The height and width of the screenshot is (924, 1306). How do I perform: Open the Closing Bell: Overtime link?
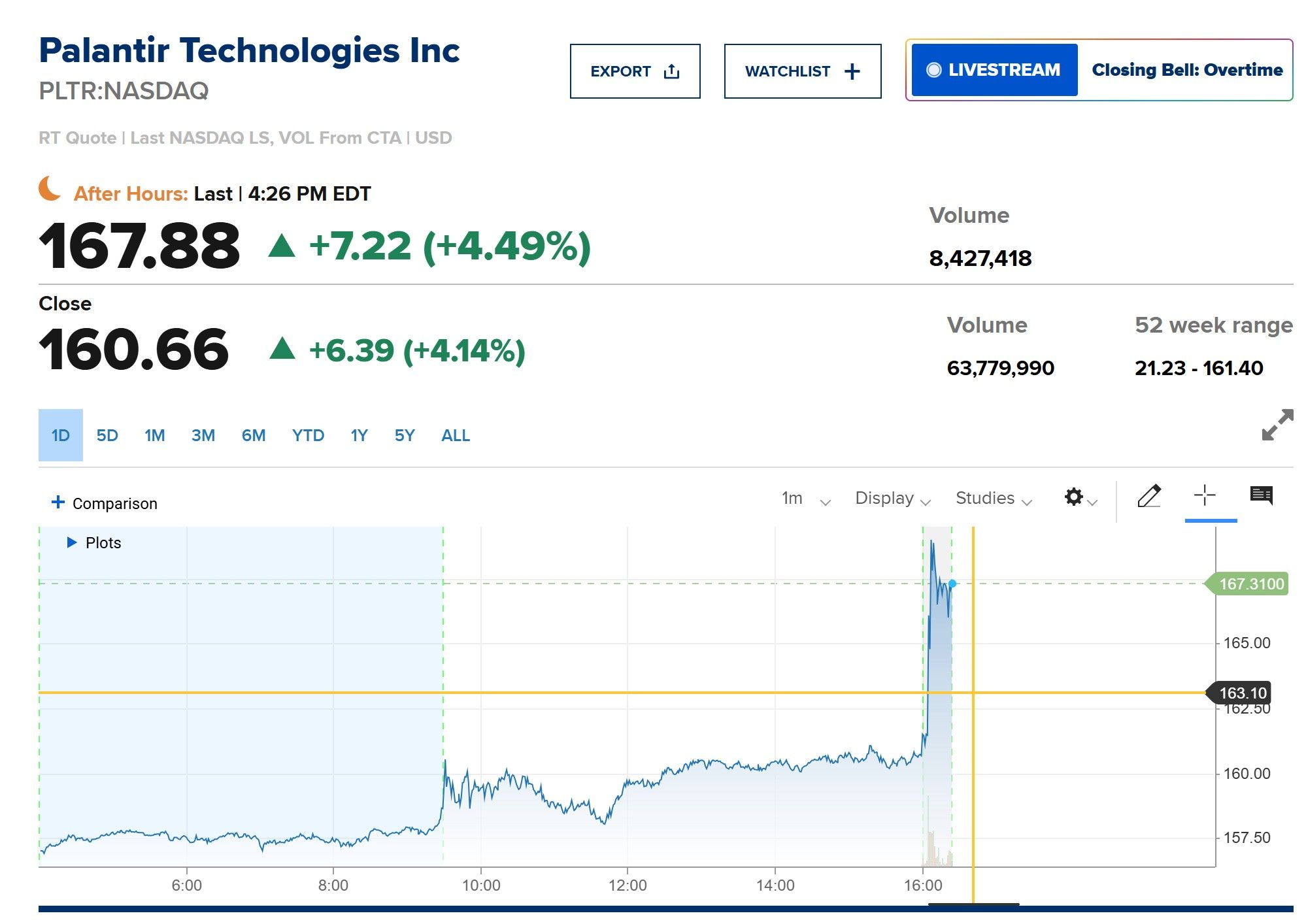(x=1186, y=70)
